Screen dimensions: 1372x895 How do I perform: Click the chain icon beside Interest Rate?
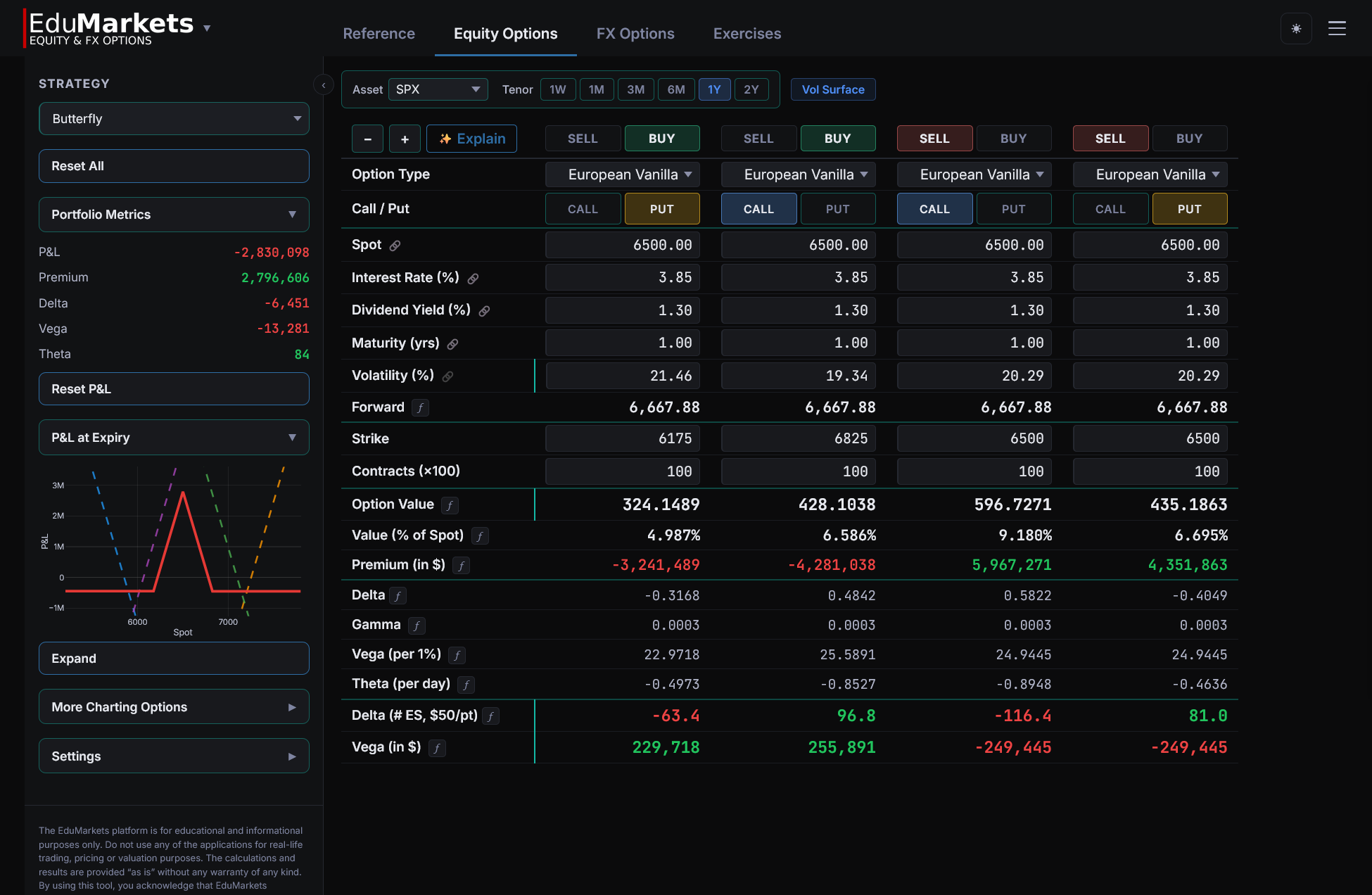[x=472, y=279]
